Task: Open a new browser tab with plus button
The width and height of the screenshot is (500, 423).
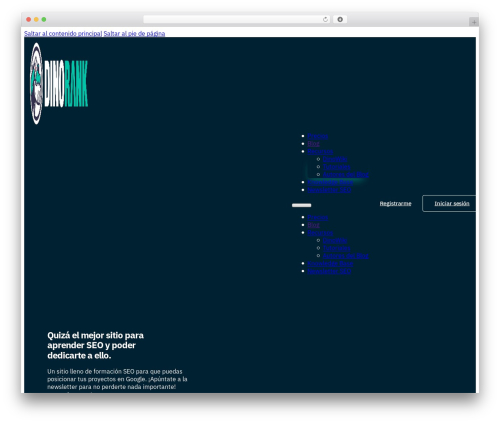Action: (x=474, y=22)
